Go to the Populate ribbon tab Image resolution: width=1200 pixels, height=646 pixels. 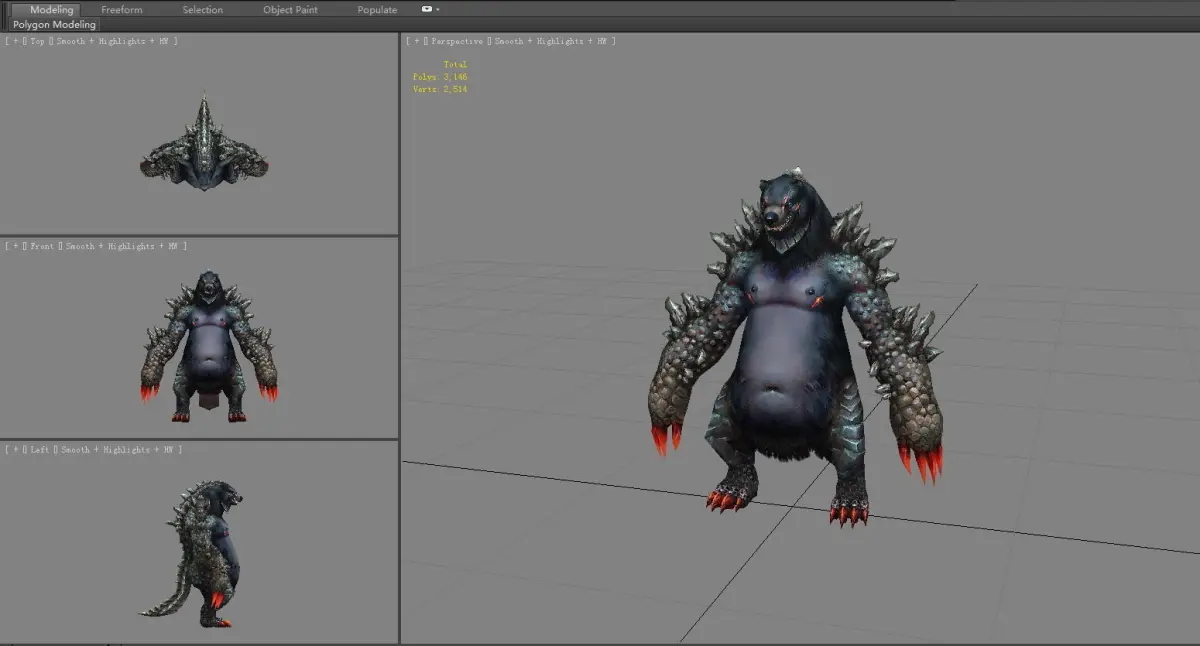coord(377,10)
